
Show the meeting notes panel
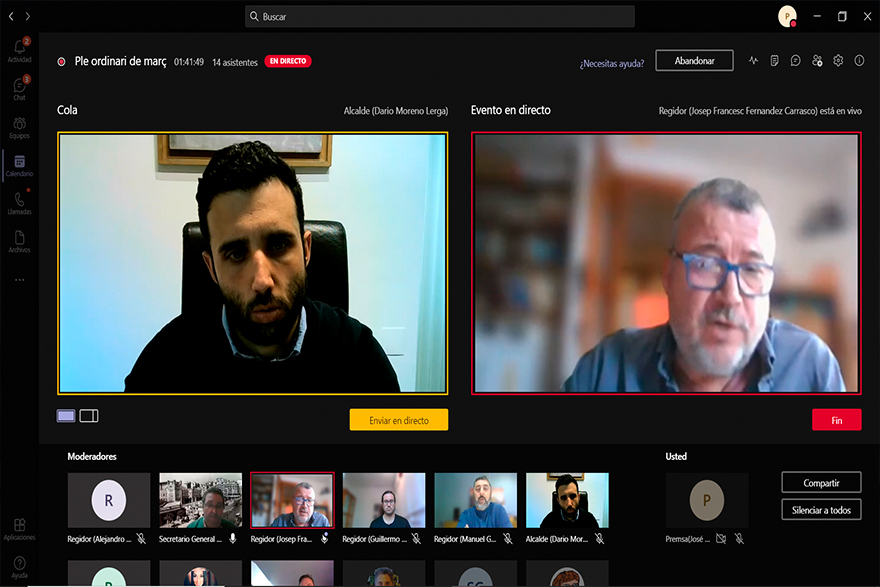775,61
